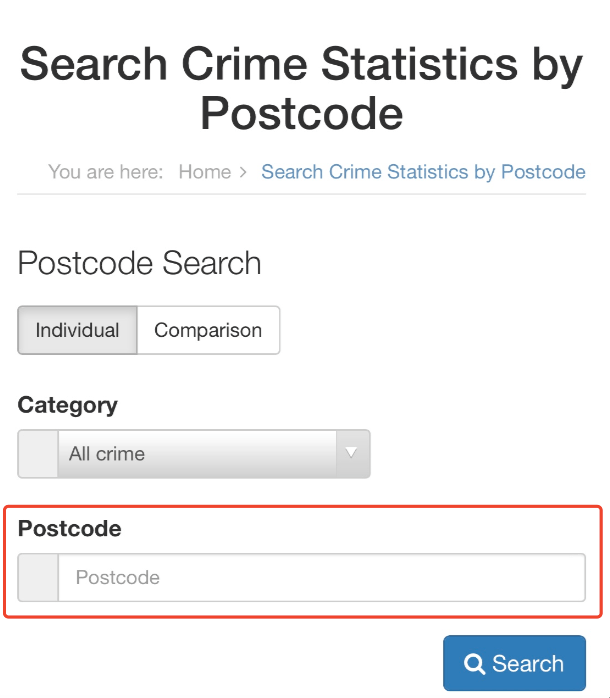Click the bold Category field label
610x698 pixels.
(x=68, y=405)
